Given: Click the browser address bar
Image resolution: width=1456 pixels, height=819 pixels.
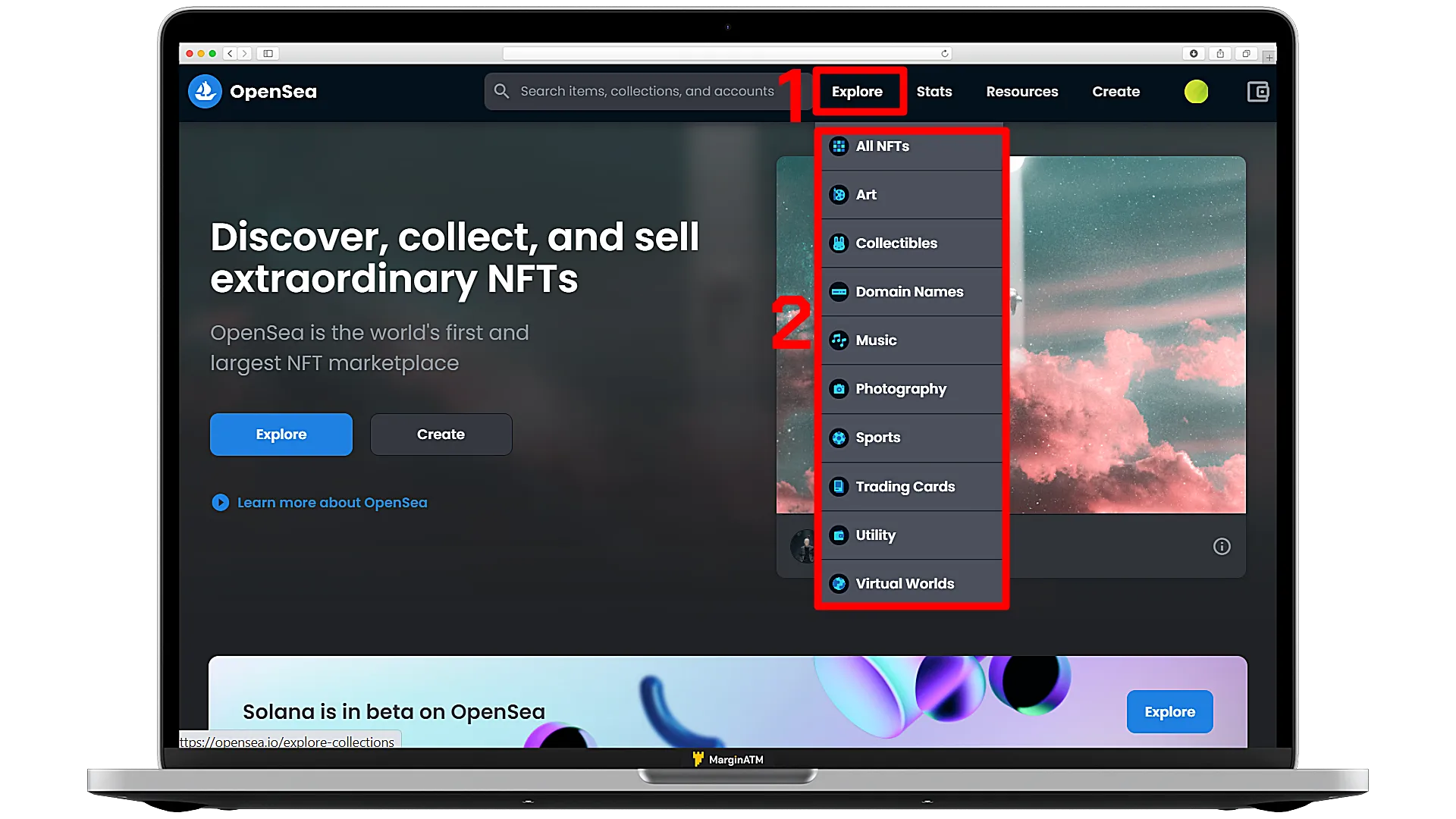Looking at the screenshot, I should click(726, 54).
